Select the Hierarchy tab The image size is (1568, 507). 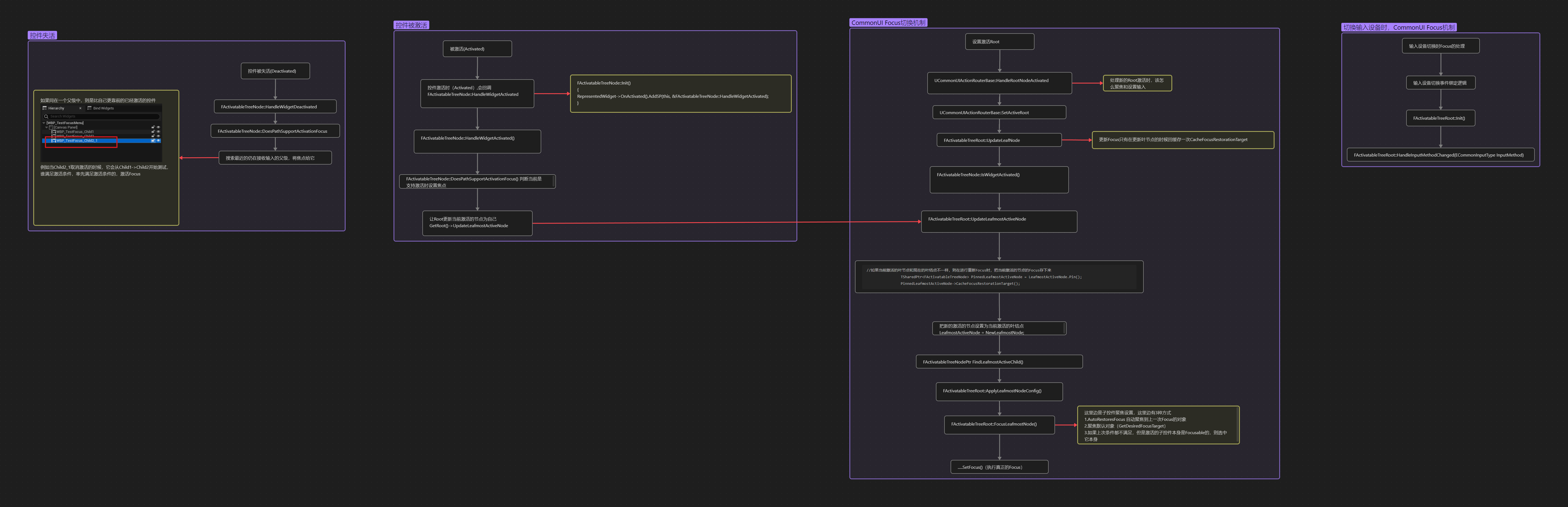click(57, 108)
